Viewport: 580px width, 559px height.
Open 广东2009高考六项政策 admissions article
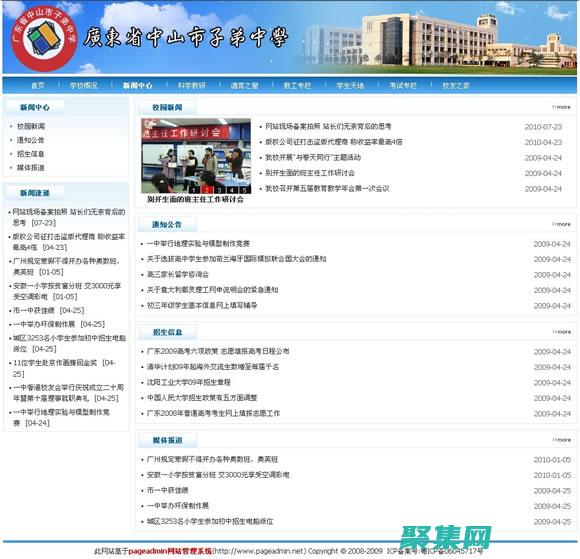(218, 351)
